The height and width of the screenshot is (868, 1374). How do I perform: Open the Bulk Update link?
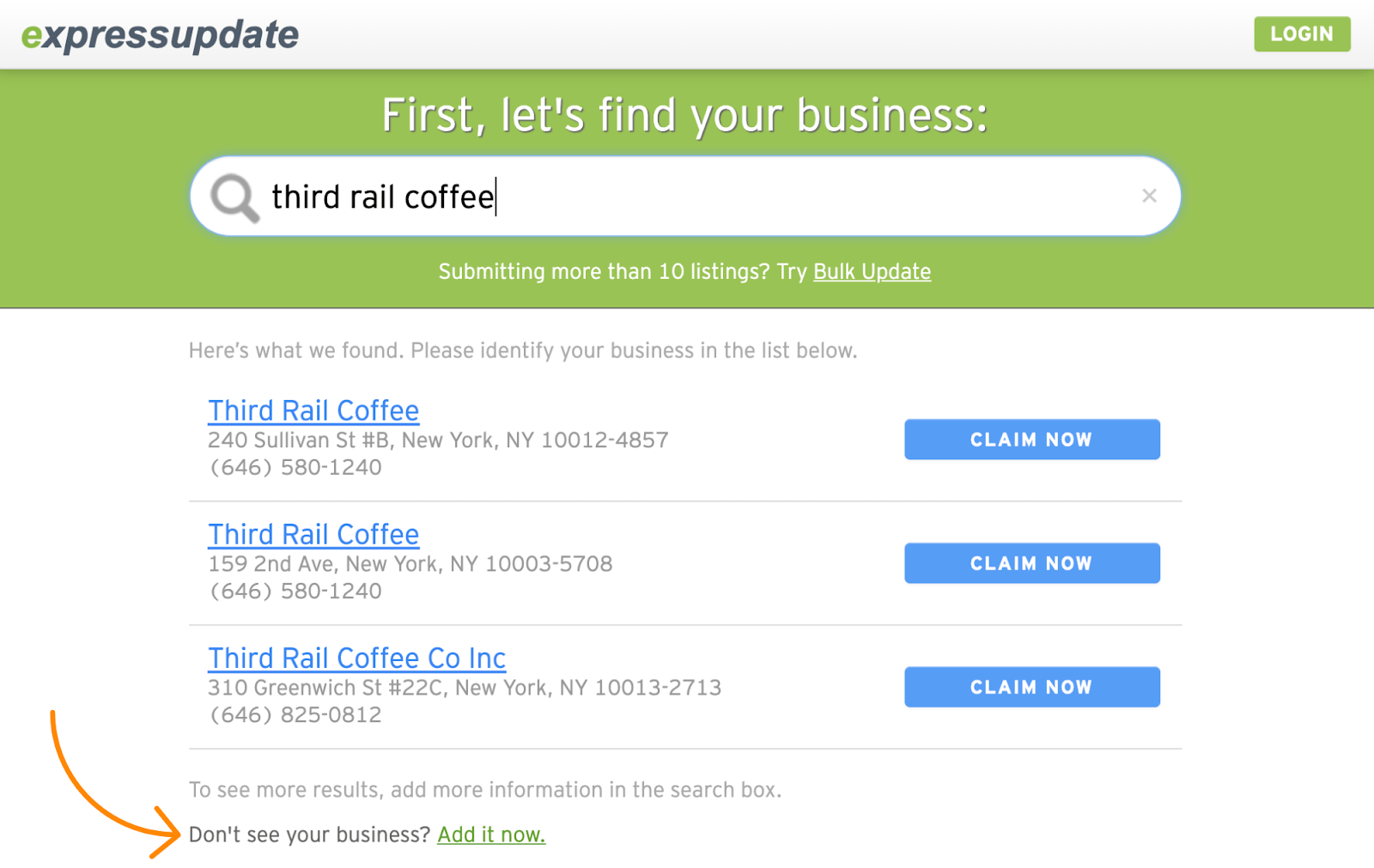pos(872,272)
